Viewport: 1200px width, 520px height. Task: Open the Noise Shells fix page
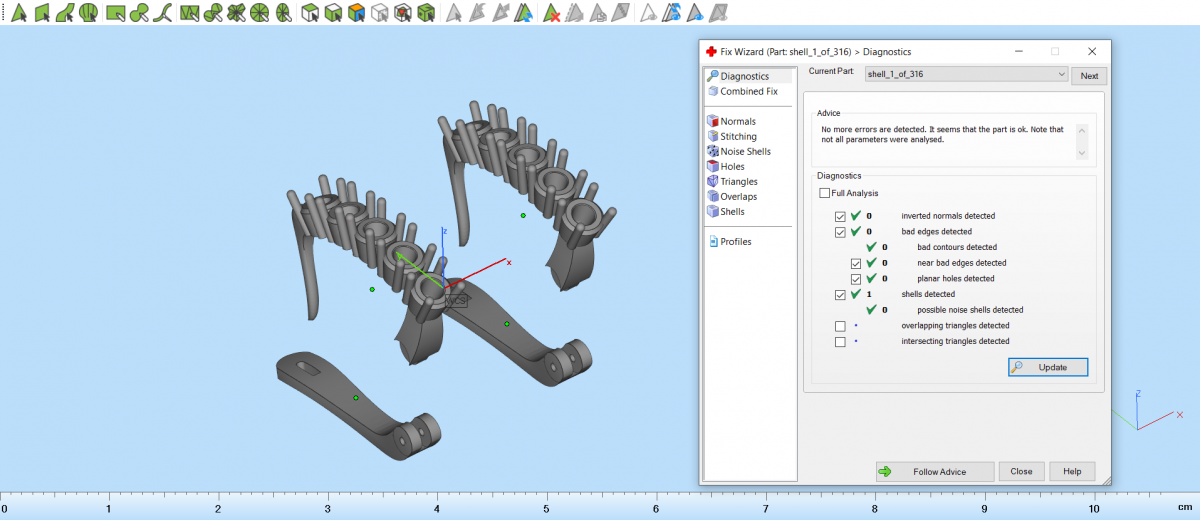coord(745,151)
